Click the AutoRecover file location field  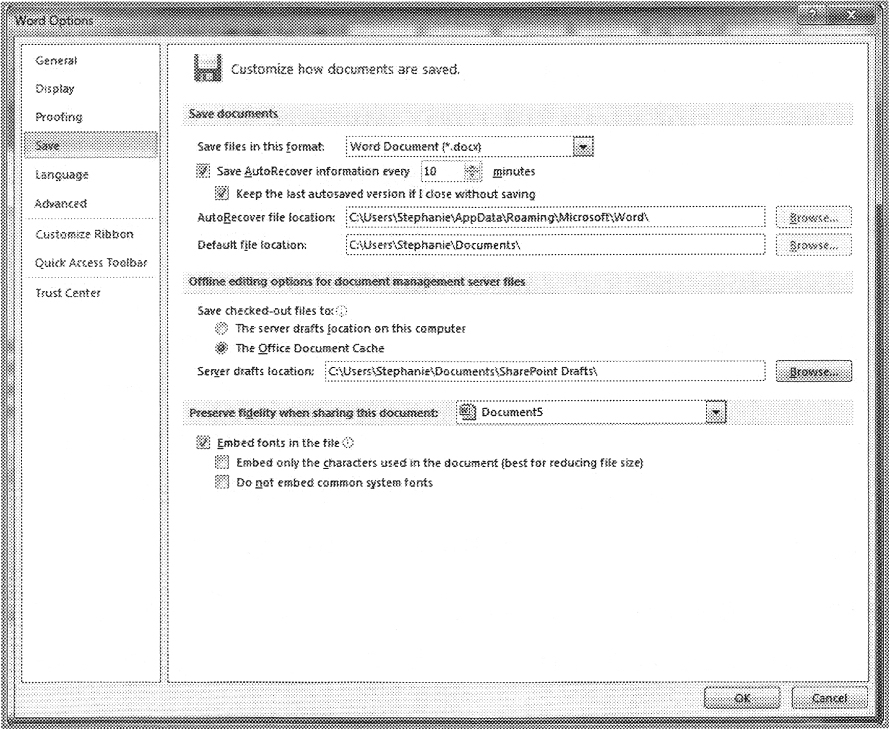click(555, 217)
